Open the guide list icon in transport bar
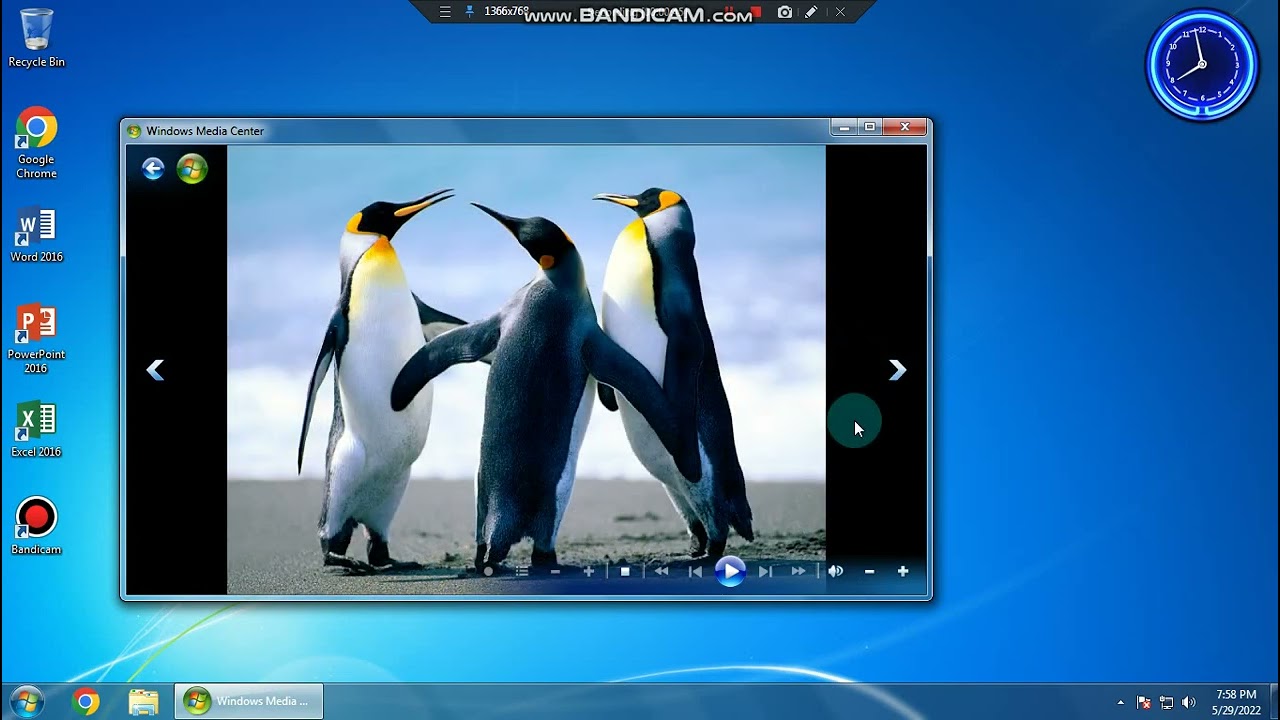Screen dimensions: 1280x720 click(521, 572)
